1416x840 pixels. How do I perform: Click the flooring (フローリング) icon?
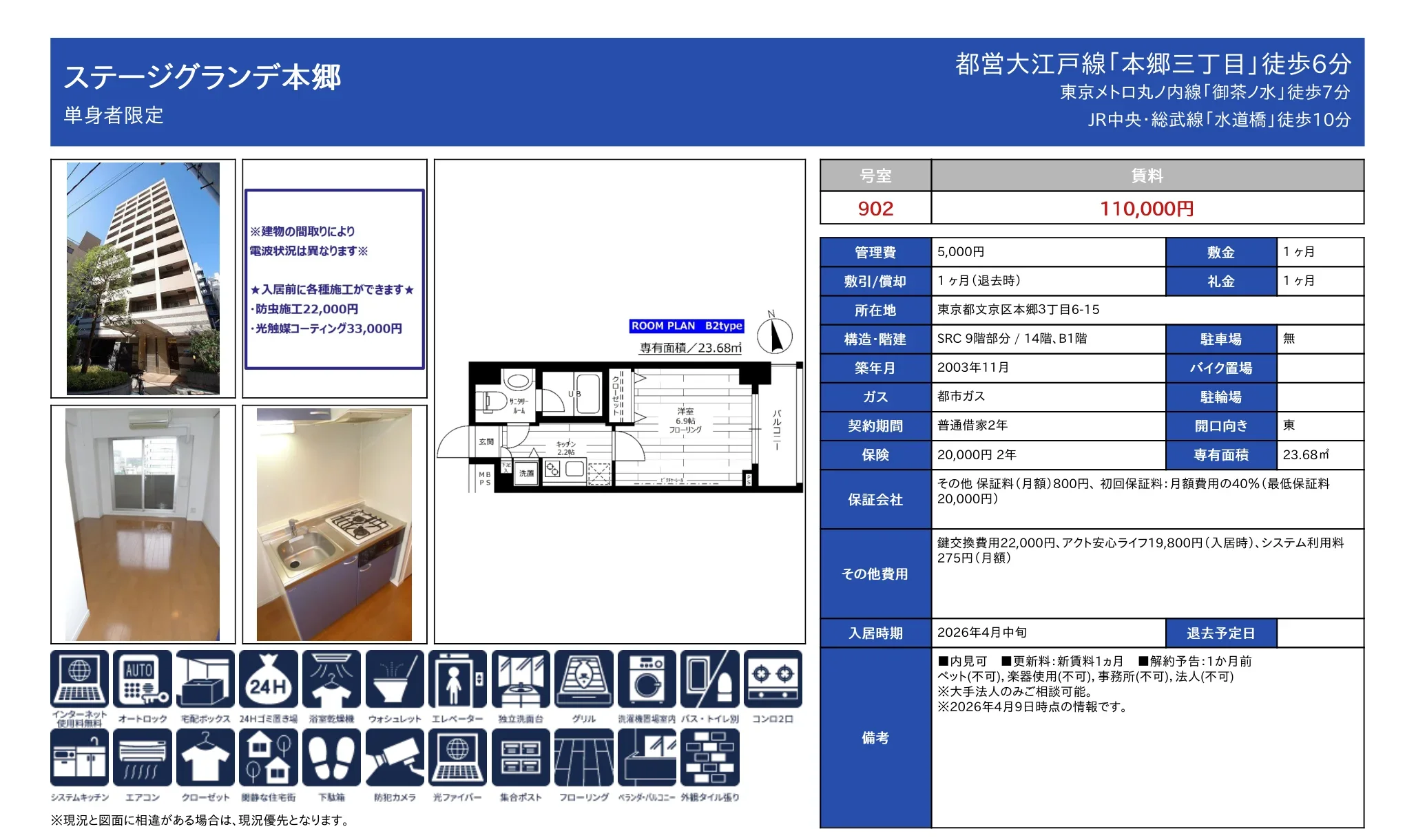(583, 757)
